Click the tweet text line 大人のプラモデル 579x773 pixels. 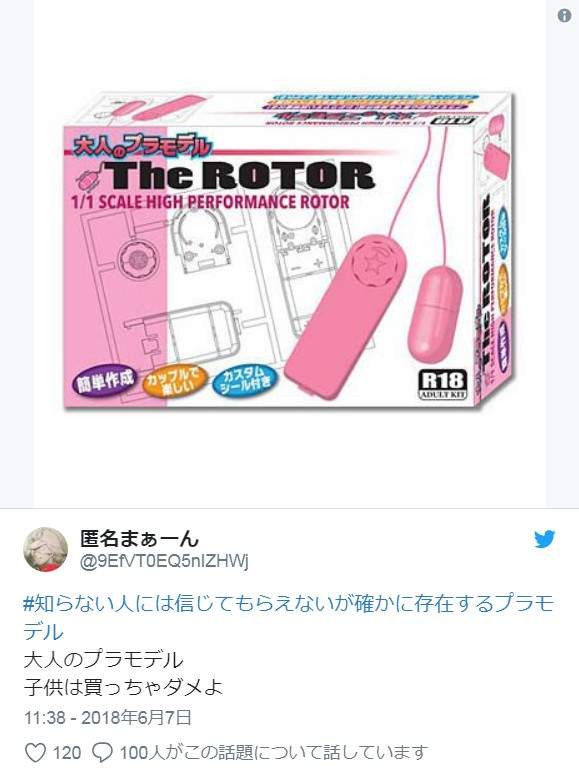(x=103, y=660)
